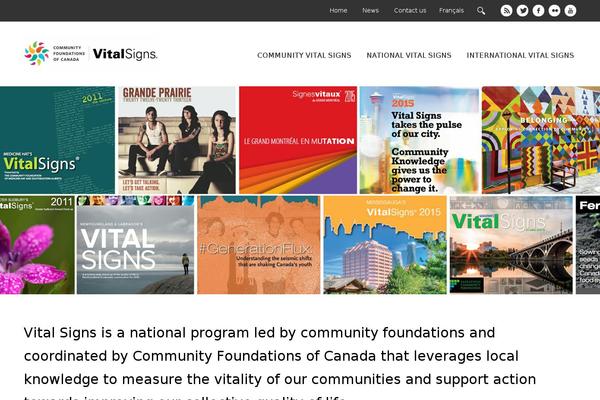Open the Sudbury 2011 purple flower cover
The width and height of the screenshot is (600, 400).
(37, 245)
